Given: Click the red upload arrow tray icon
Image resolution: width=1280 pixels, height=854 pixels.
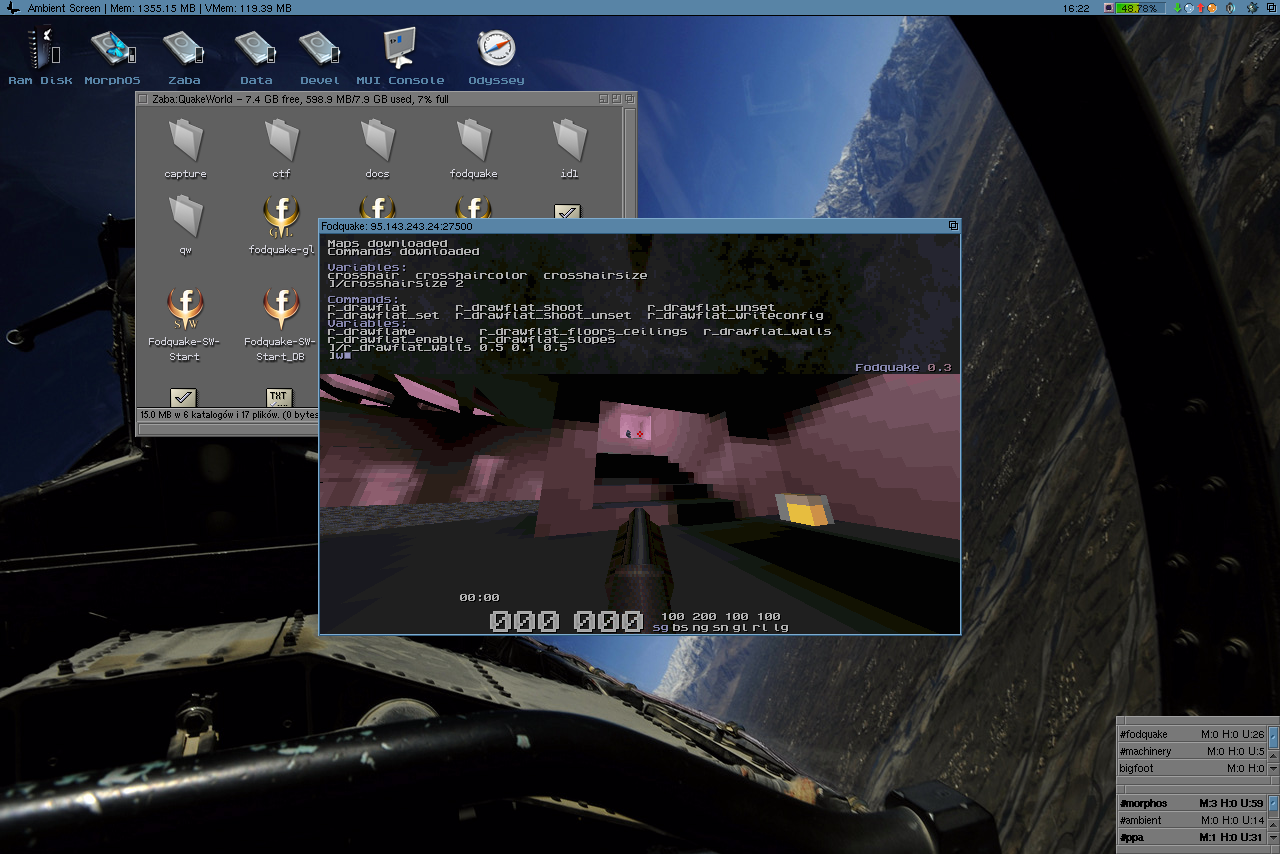Looking at the screenshot, I should coord(1200,8).
